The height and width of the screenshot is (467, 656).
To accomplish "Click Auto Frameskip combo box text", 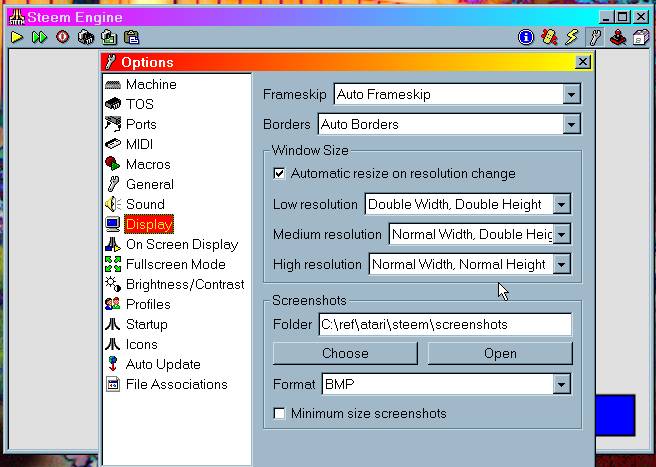I will pyautogui.click(x=384, y=95).
